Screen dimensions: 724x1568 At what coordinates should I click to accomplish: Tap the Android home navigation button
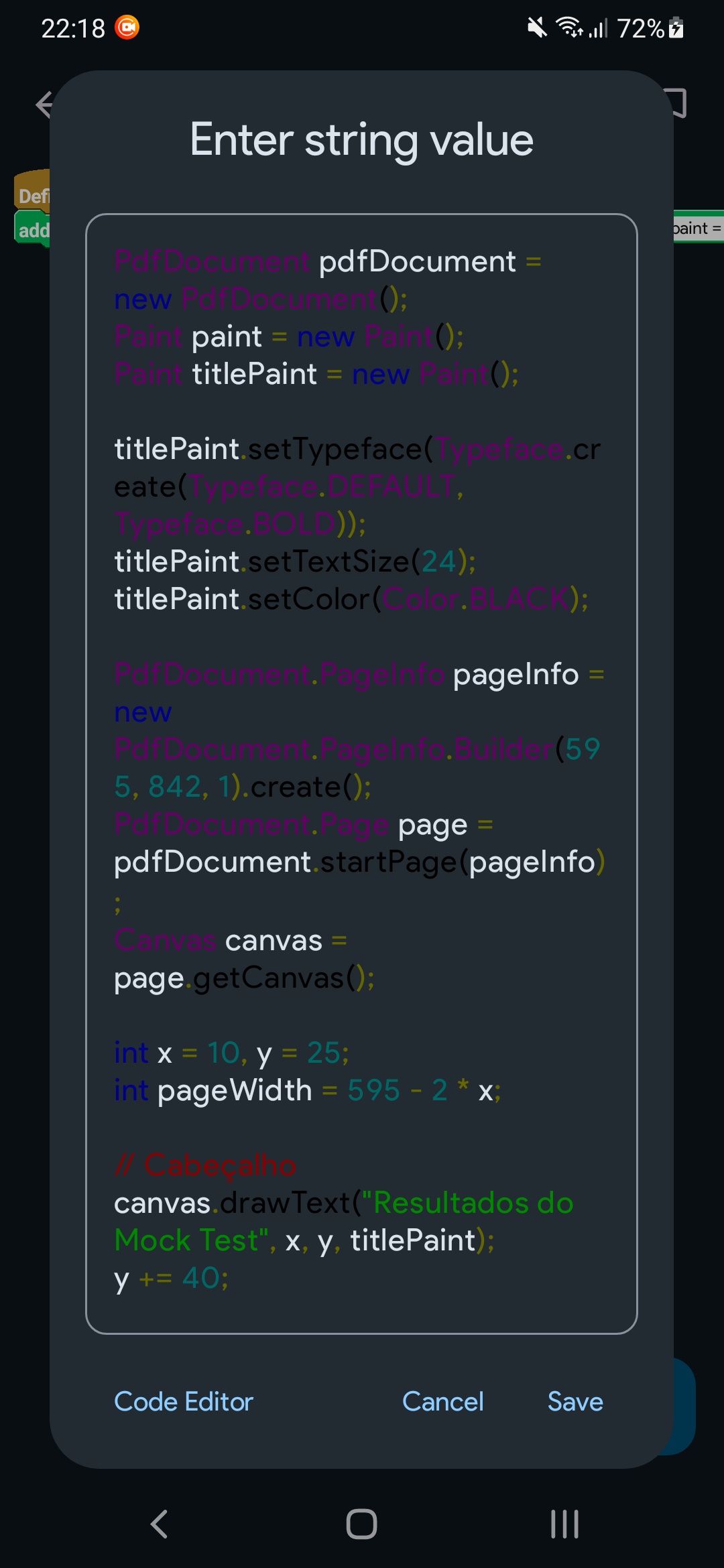coord(361,1524)
